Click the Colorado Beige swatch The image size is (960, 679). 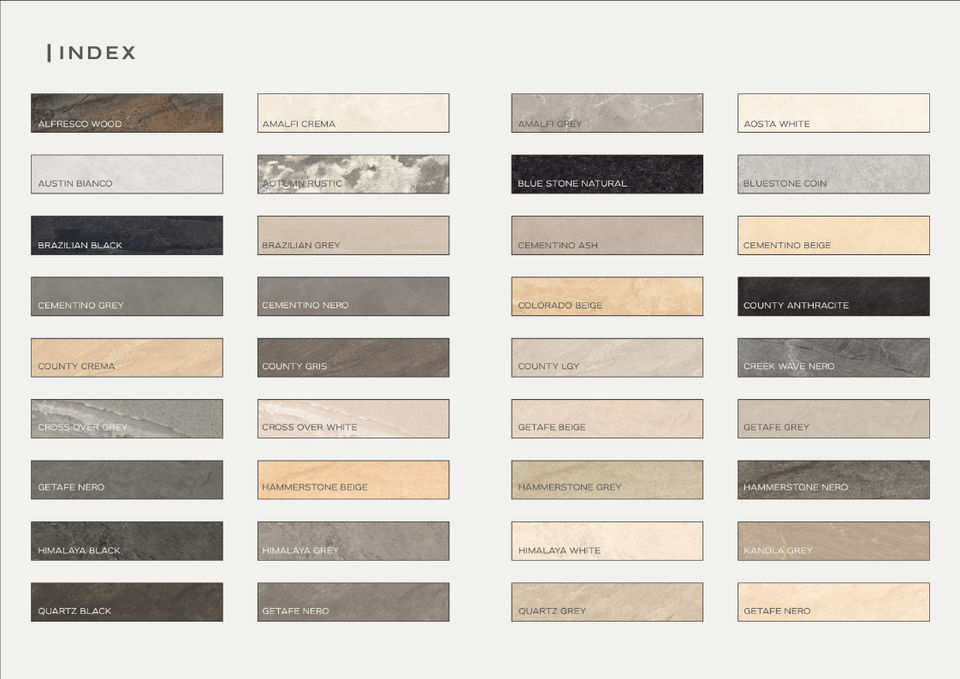607,296
